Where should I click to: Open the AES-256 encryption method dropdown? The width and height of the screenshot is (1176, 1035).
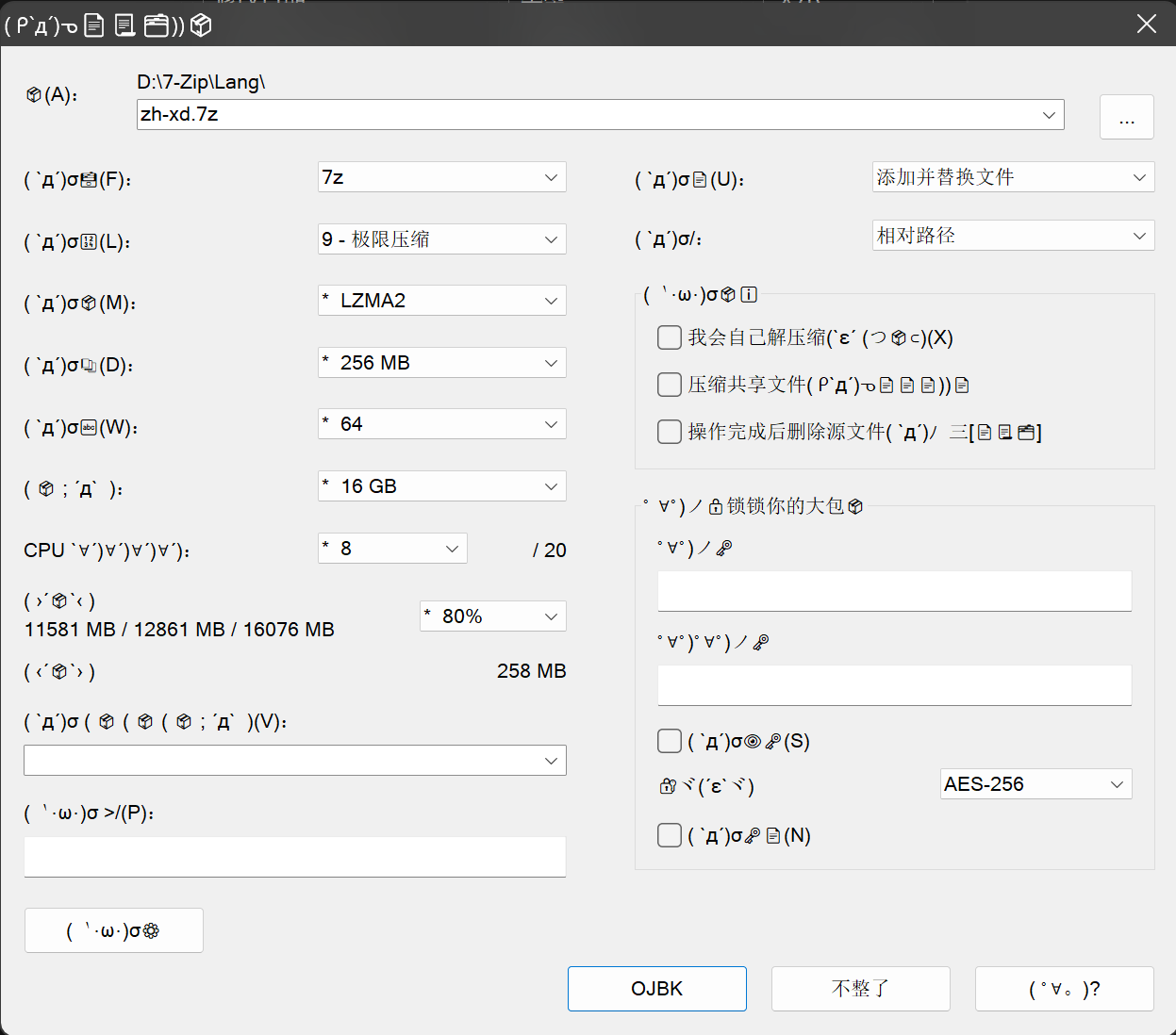(x=1035, y=784)
